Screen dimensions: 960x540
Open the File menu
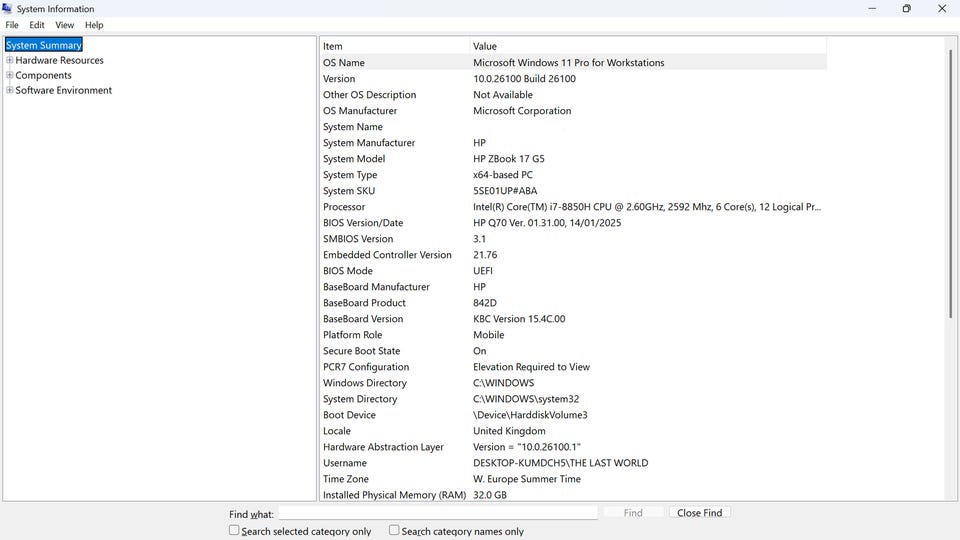click(x=12, y=25)
